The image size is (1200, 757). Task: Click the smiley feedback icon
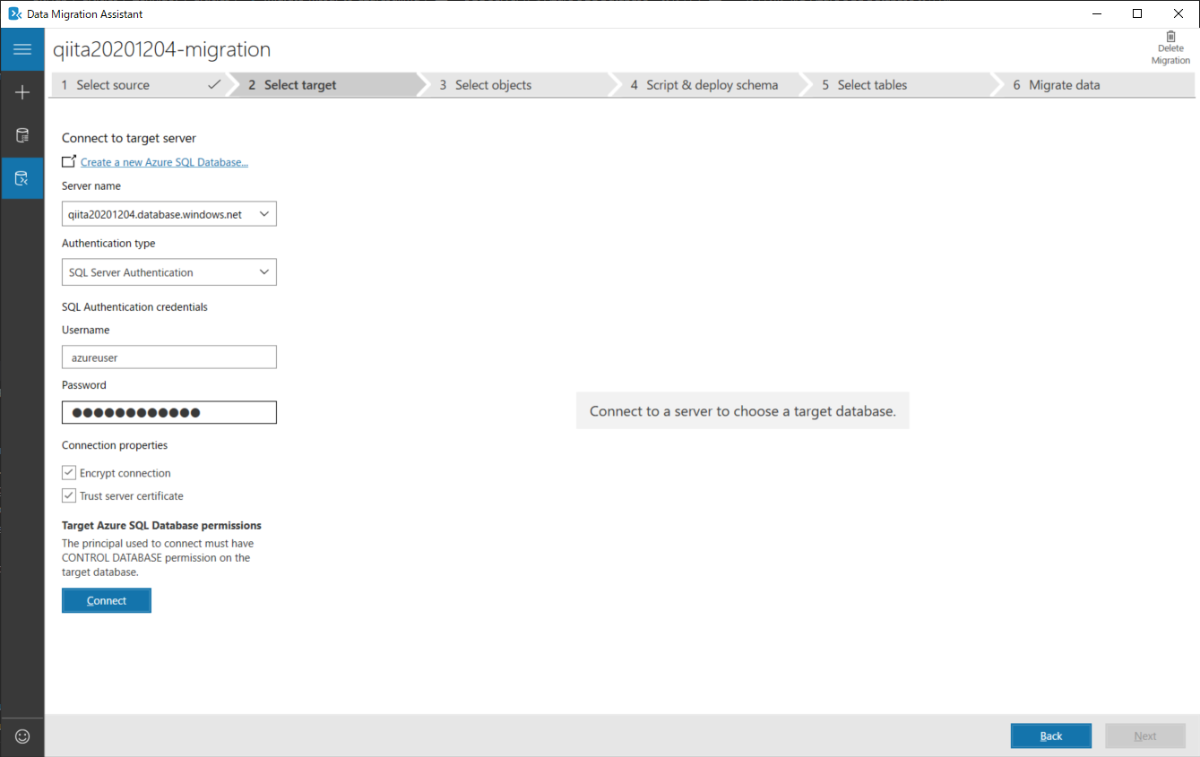(22, 736)
